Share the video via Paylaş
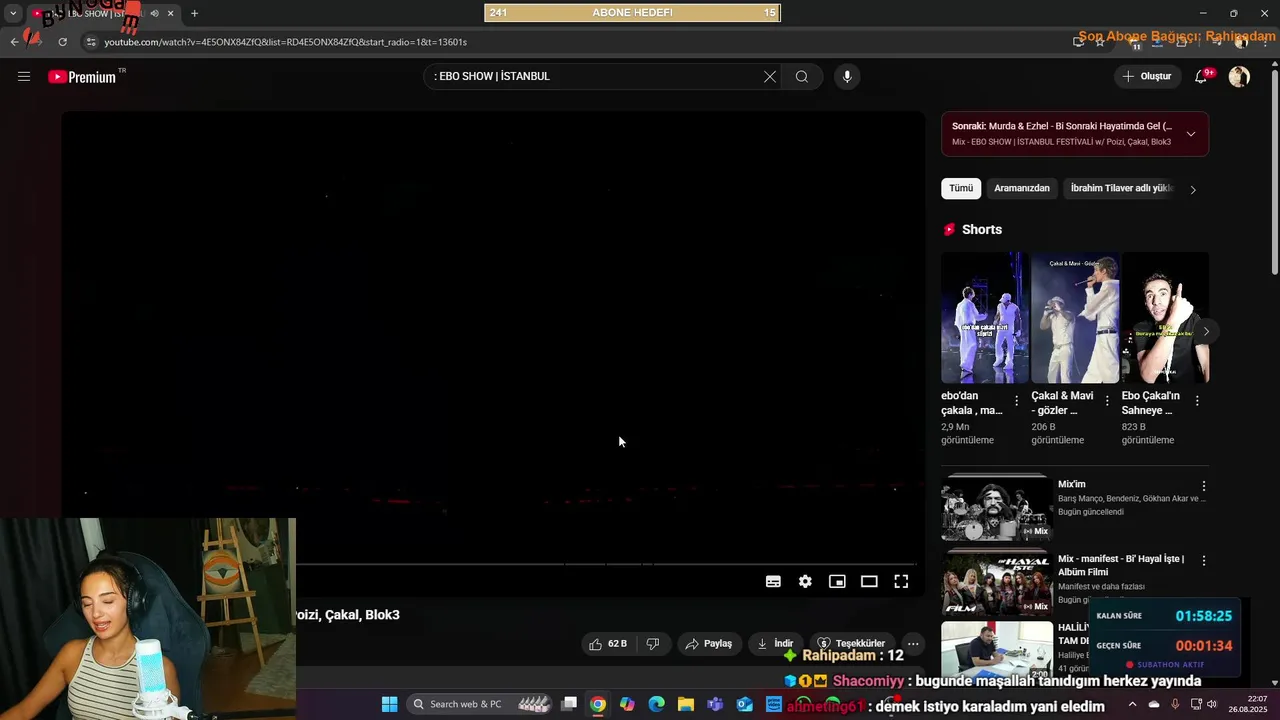The width and height of the screenshot is (1280, 720). pyautogui.click(x=709, y=644)
